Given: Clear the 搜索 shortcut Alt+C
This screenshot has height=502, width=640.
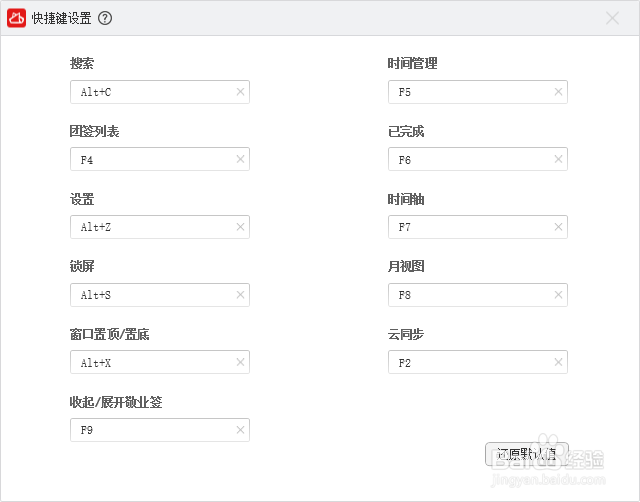Looking at the screenshot, I should coord(240,92).
